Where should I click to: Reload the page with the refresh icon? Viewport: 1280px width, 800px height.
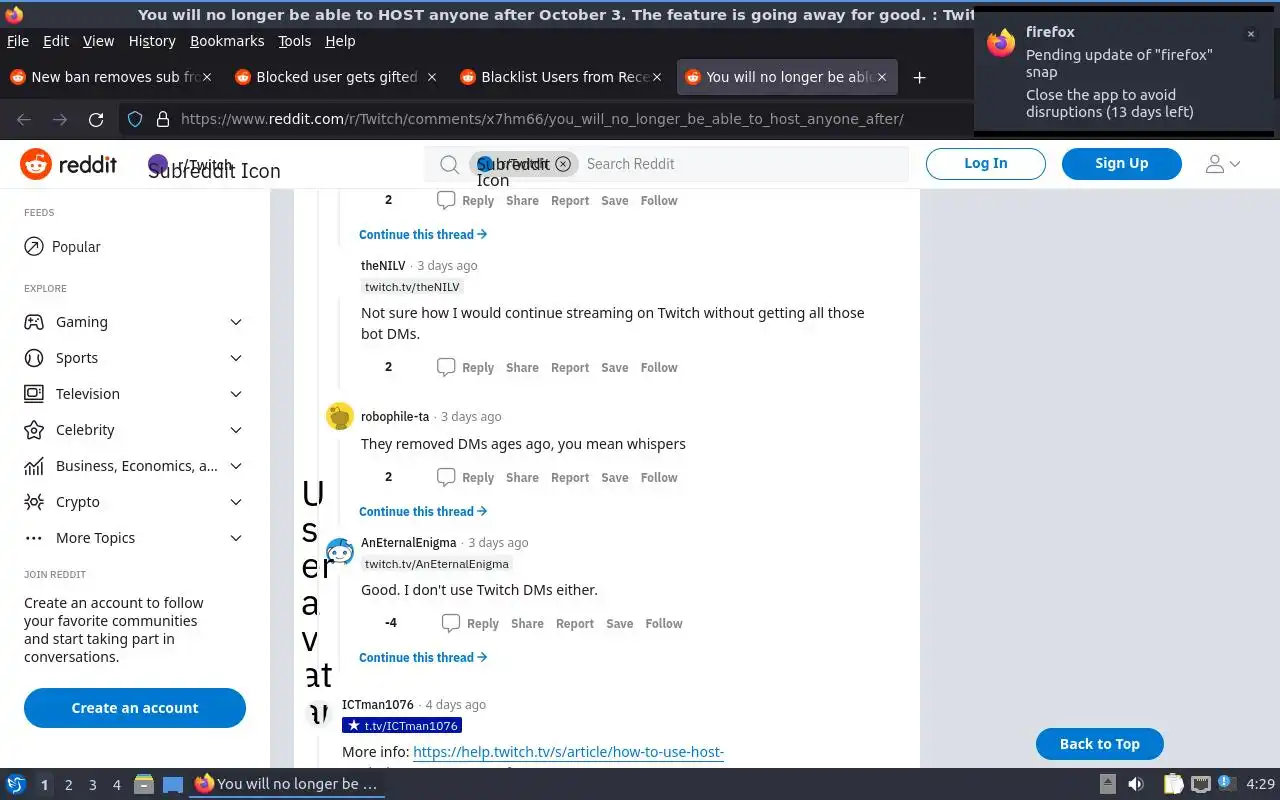point(96,119)
